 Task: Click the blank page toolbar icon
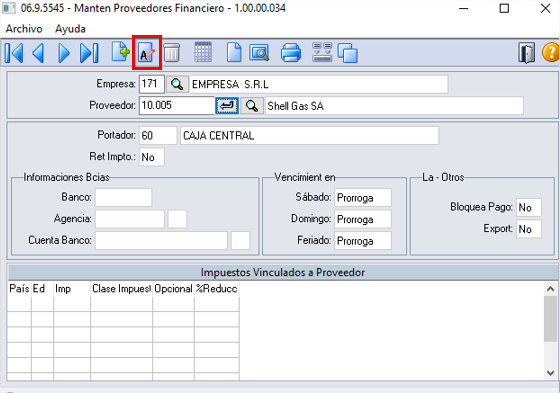[234, 53]
